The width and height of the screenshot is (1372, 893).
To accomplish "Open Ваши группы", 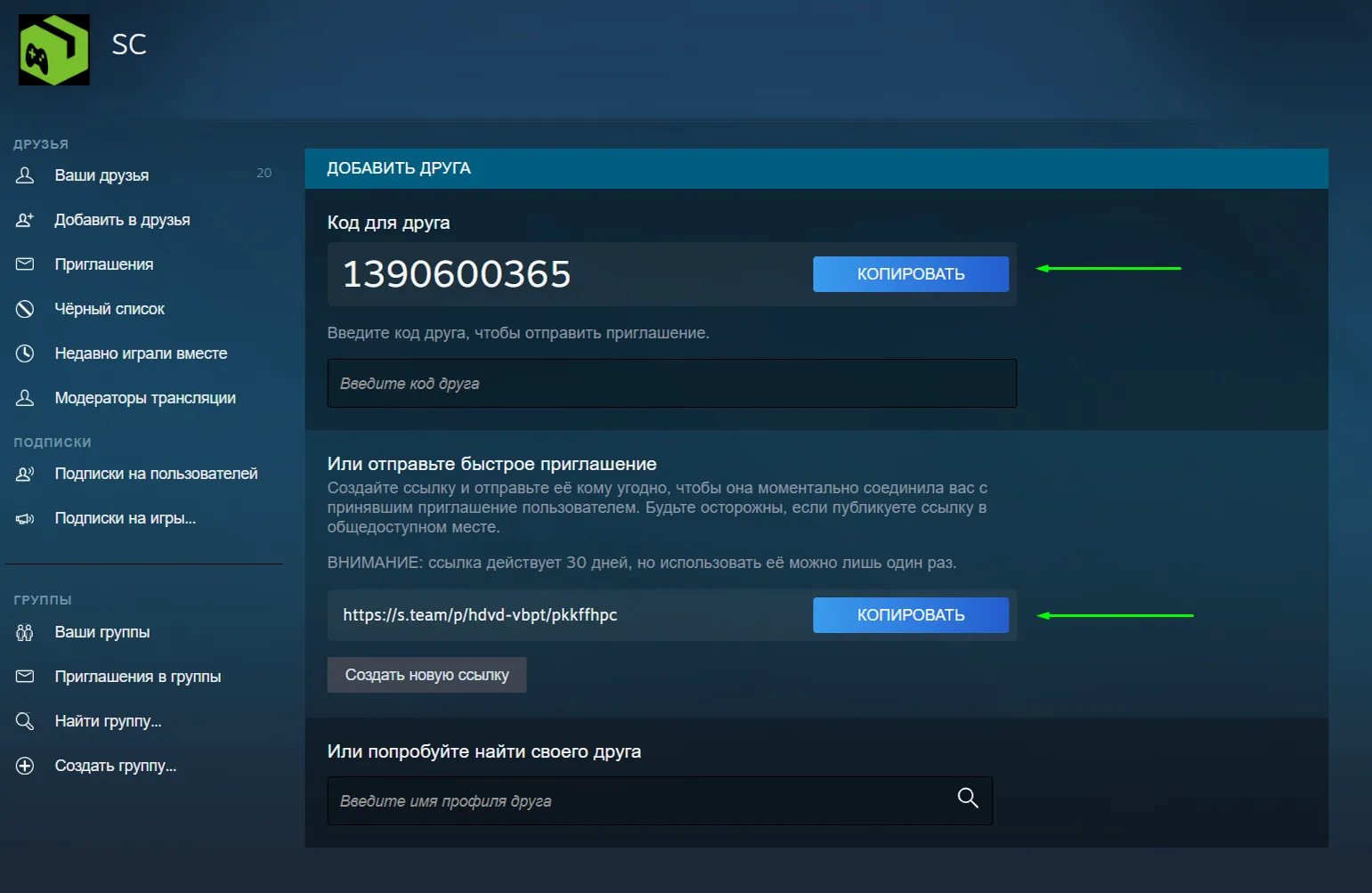I will [102, 632].
